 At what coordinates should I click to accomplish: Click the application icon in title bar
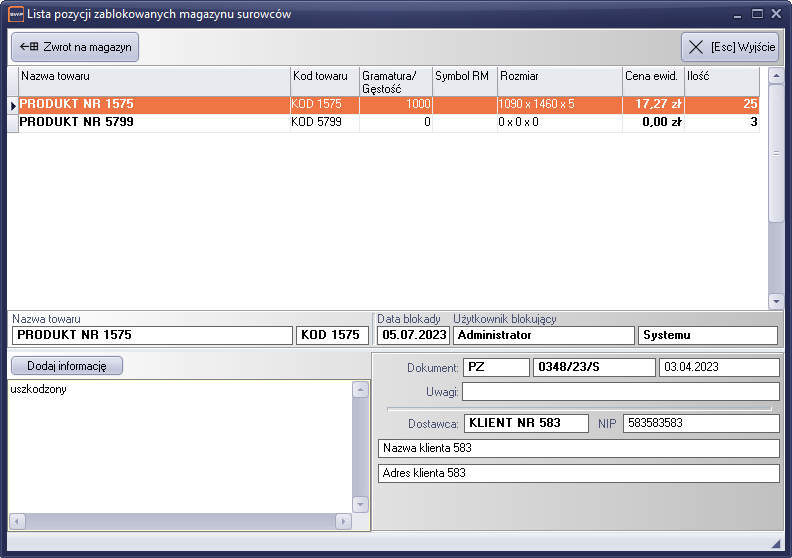click(x=15, y=14)
